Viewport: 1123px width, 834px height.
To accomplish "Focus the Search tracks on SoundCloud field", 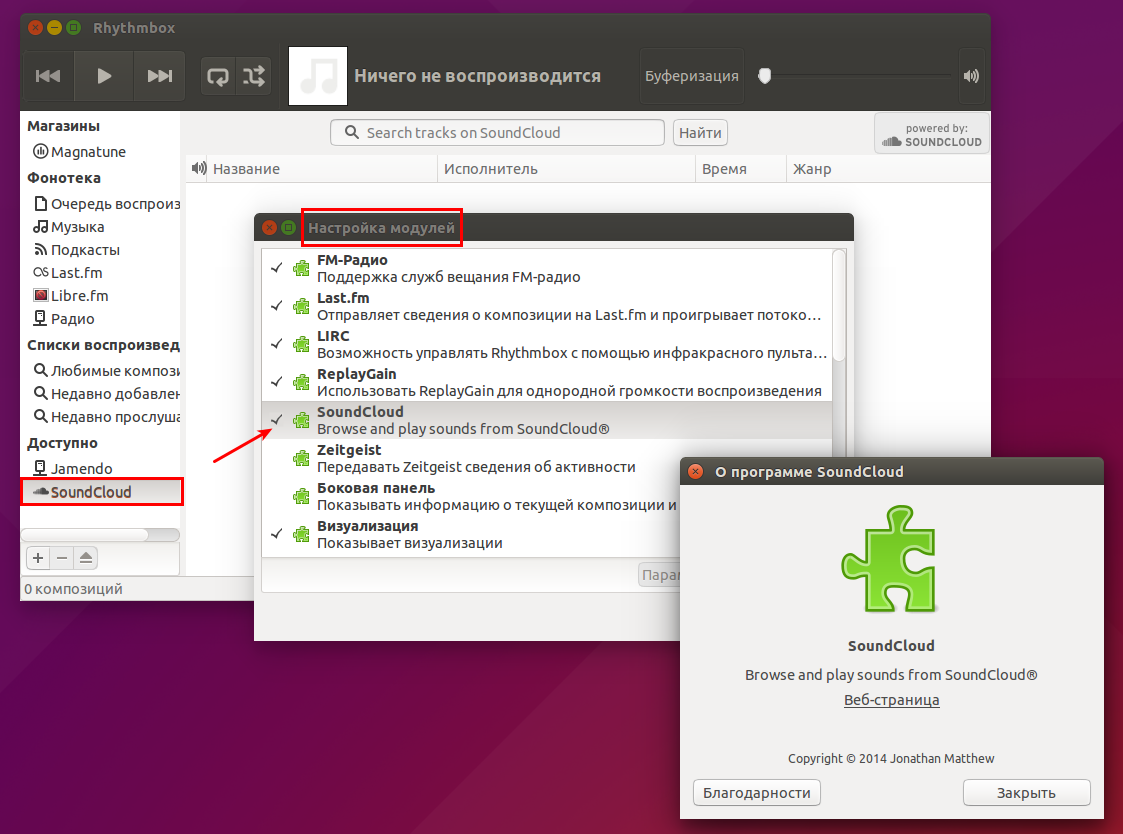I will point(497,133).
